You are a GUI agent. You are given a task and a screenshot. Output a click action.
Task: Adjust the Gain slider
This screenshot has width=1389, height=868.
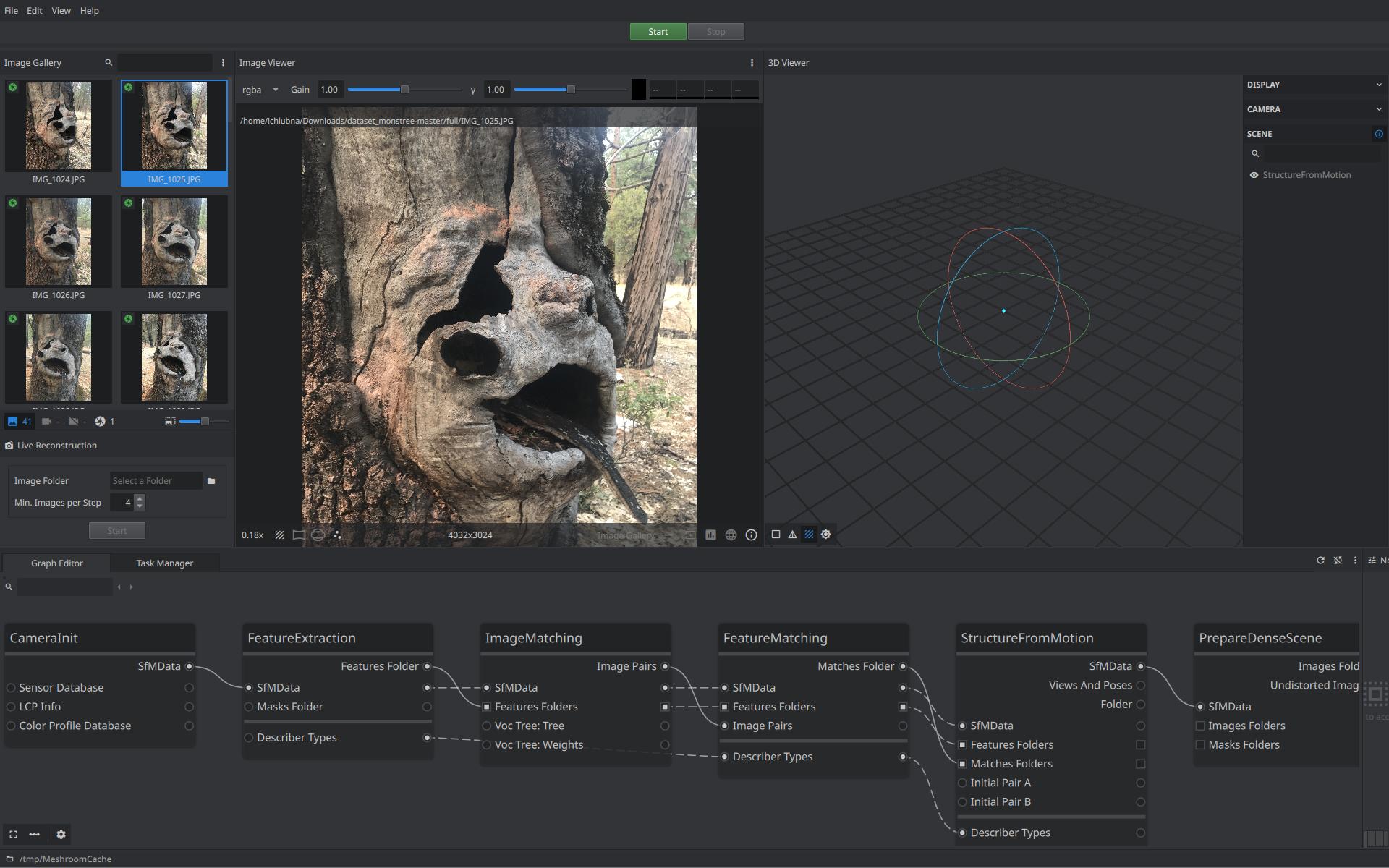(x=404, y=90)
